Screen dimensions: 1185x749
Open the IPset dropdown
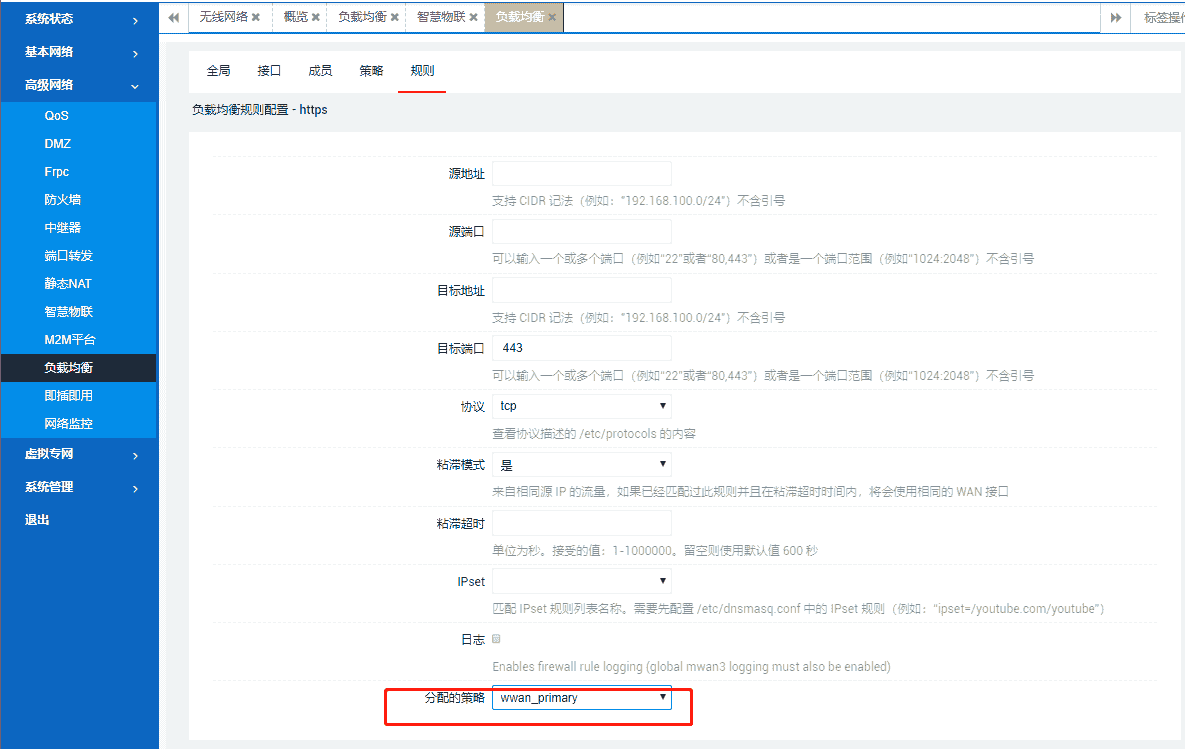pos(581,581)
